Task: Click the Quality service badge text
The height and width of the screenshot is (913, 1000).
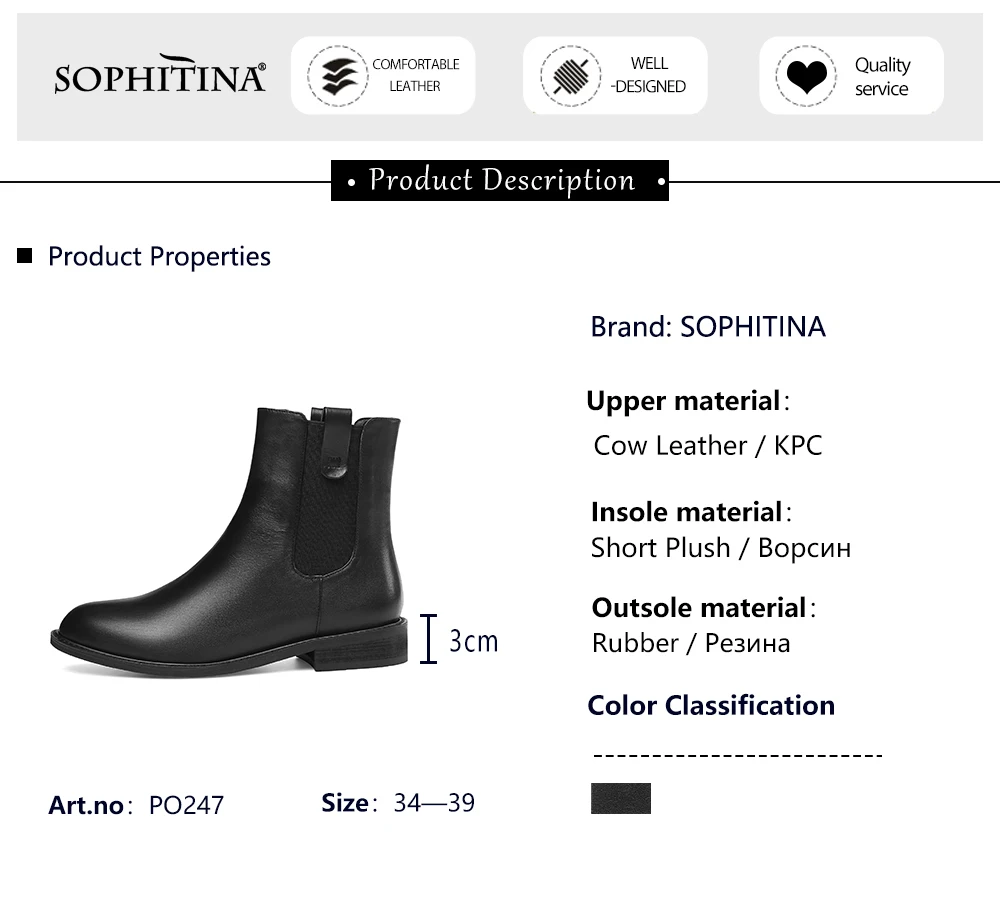Action: tap(881, 76)
